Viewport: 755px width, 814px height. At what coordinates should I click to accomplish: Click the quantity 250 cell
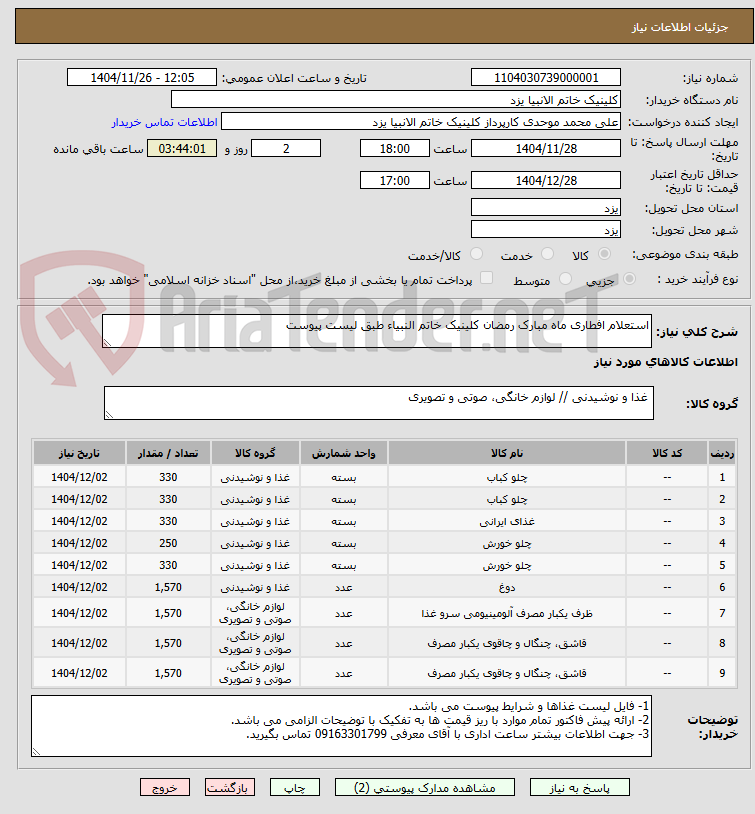coord(168,543)
